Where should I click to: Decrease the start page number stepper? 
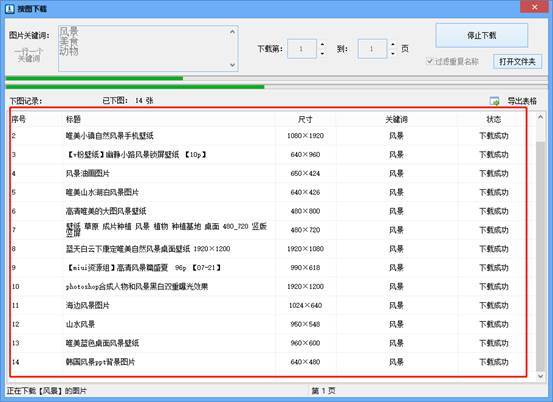pos(322,54)
